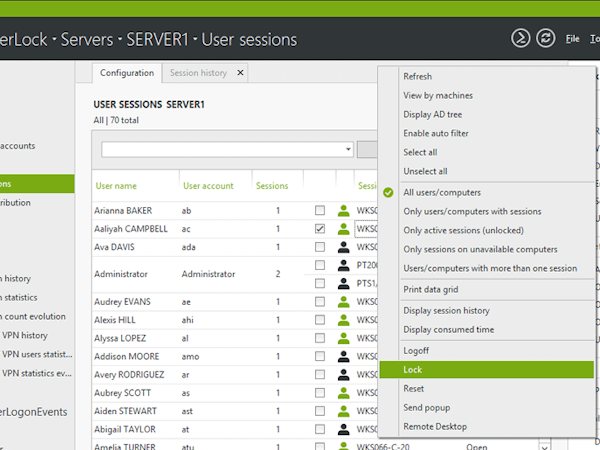Click the Administrator PTS1 session user icon

pyautogui.click(x=343, y=284)
